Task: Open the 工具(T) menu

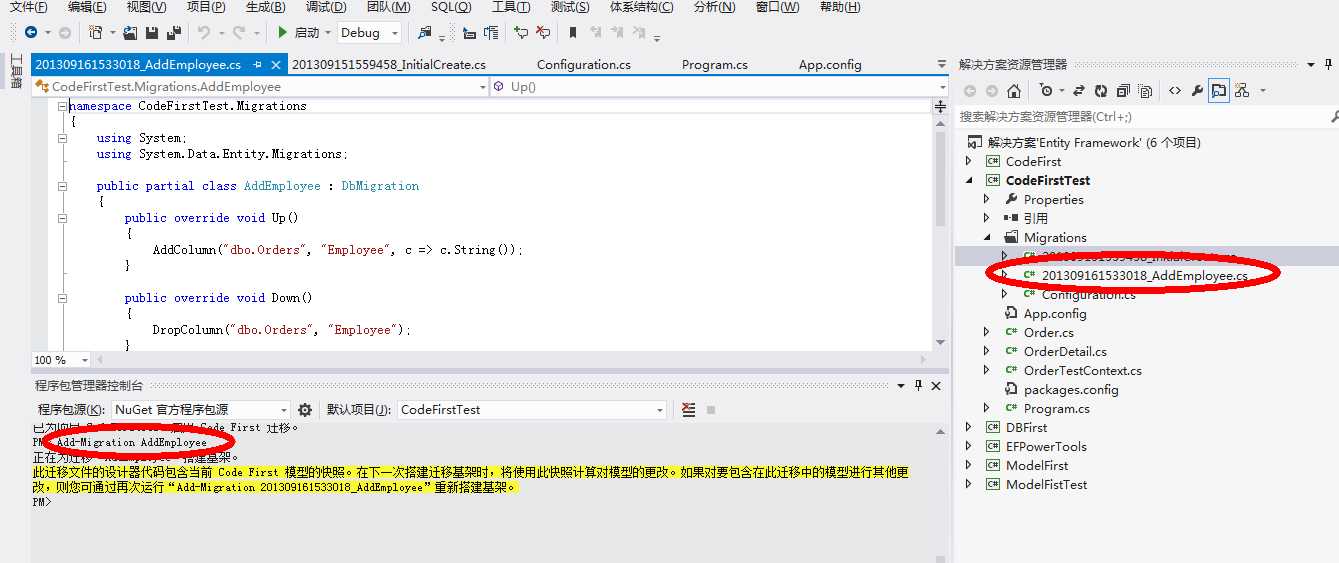Action: click(511, 7)
